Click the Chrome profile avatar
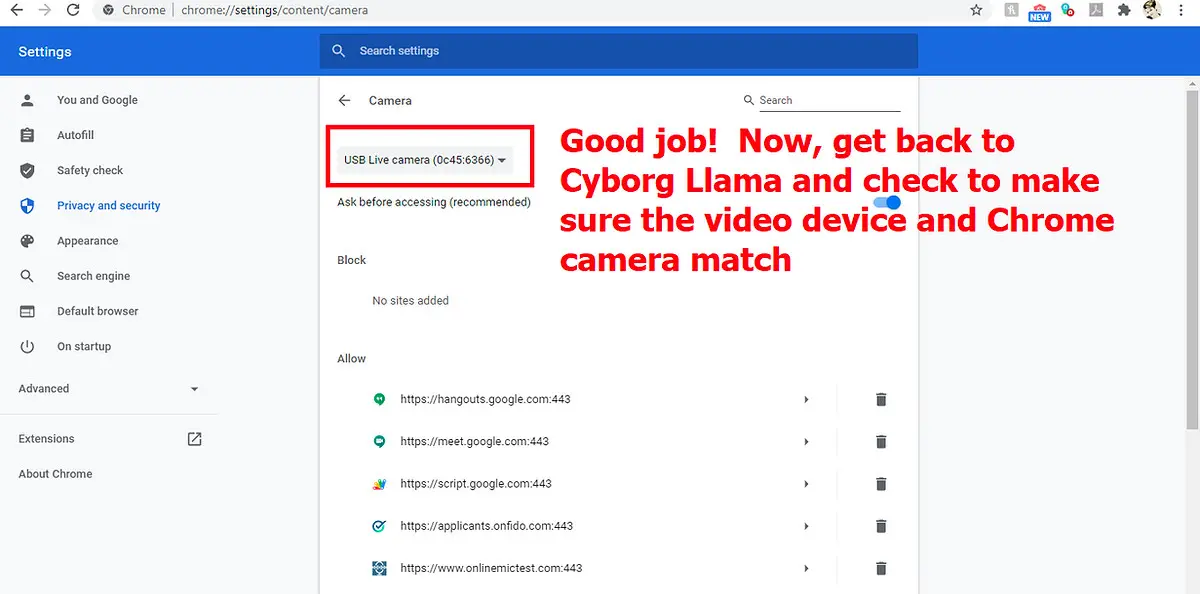 click(x=1151, y=10)
